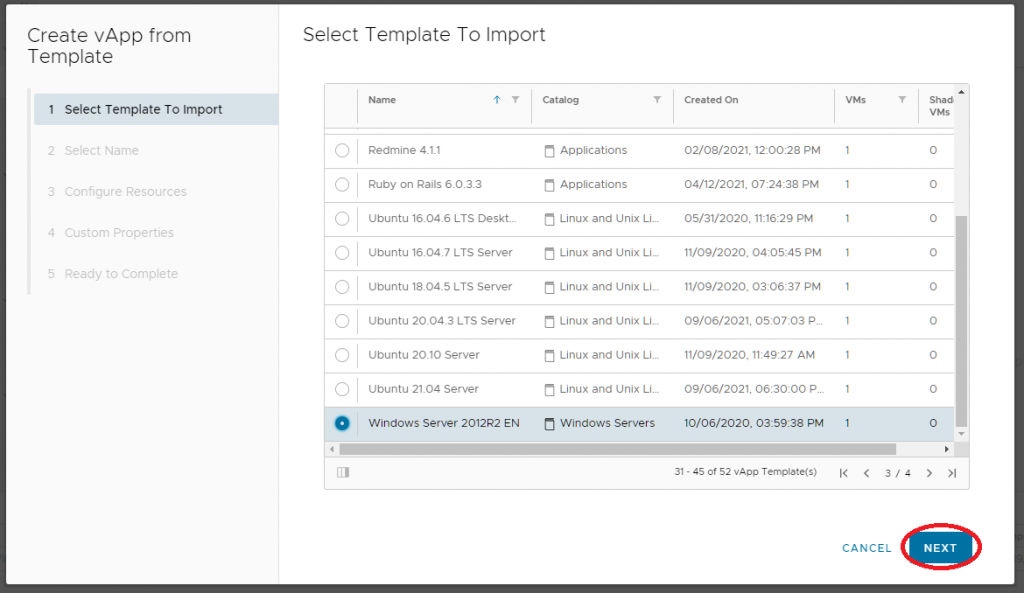Click the NEXT button
Image resolution: width=1024 pixels, height=593 pixels.
coord(940,548)
